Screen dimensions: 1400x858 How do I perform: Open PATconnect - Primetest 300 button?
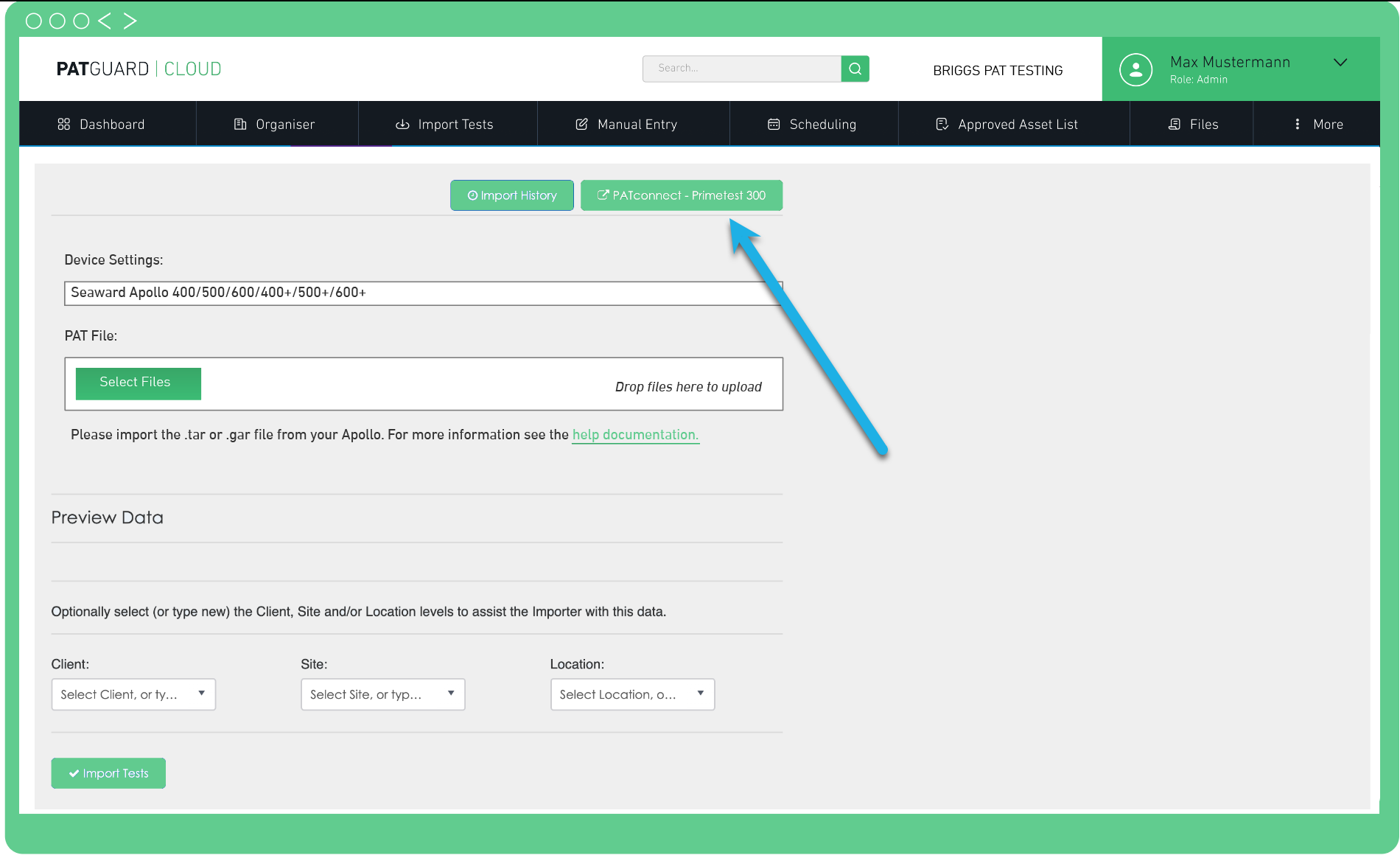[682, 195]
